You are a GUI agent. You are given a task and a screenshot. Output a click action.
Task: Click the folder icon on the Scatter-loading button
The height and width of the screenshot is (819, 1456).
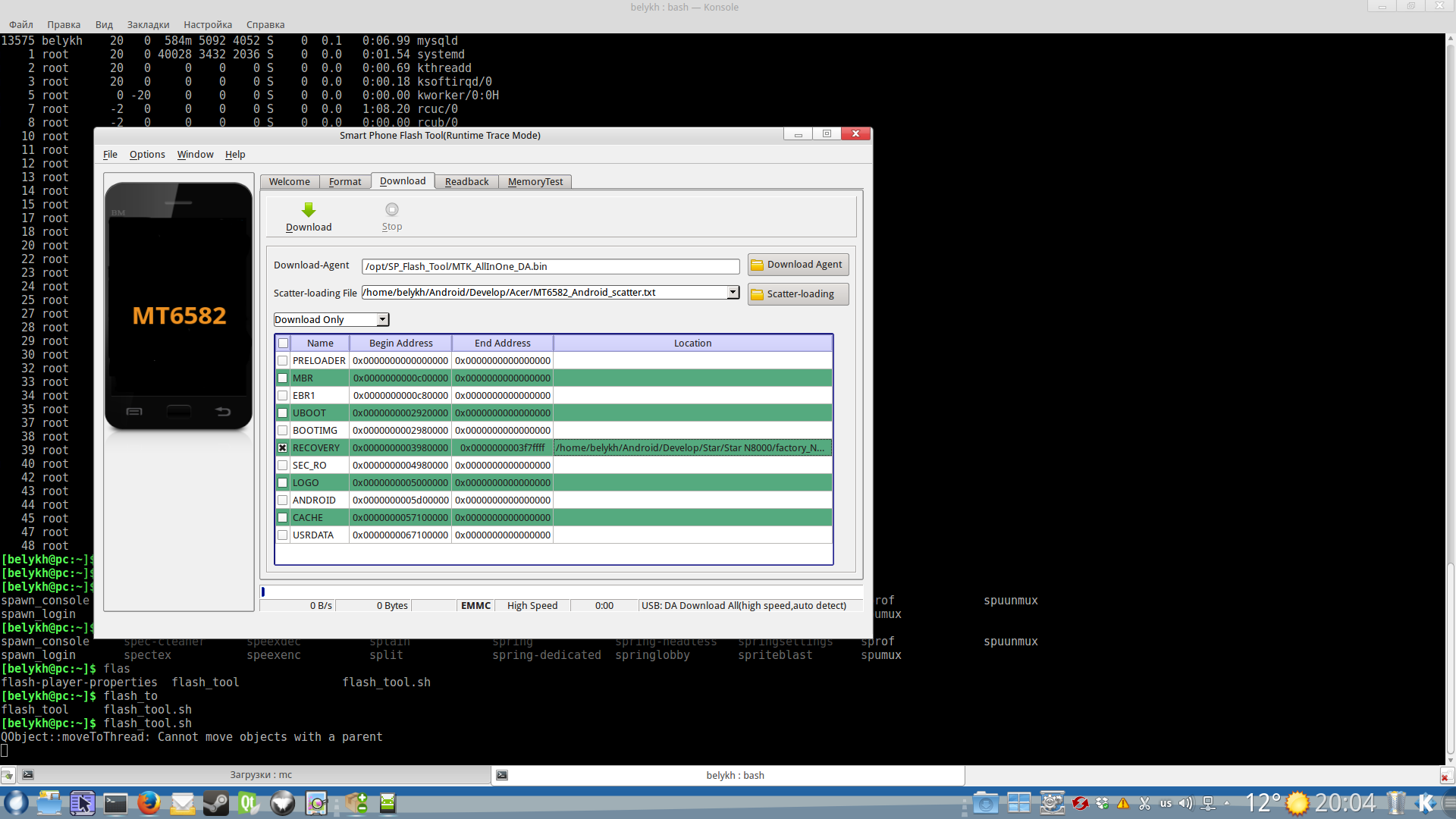(x=757, y=294)
